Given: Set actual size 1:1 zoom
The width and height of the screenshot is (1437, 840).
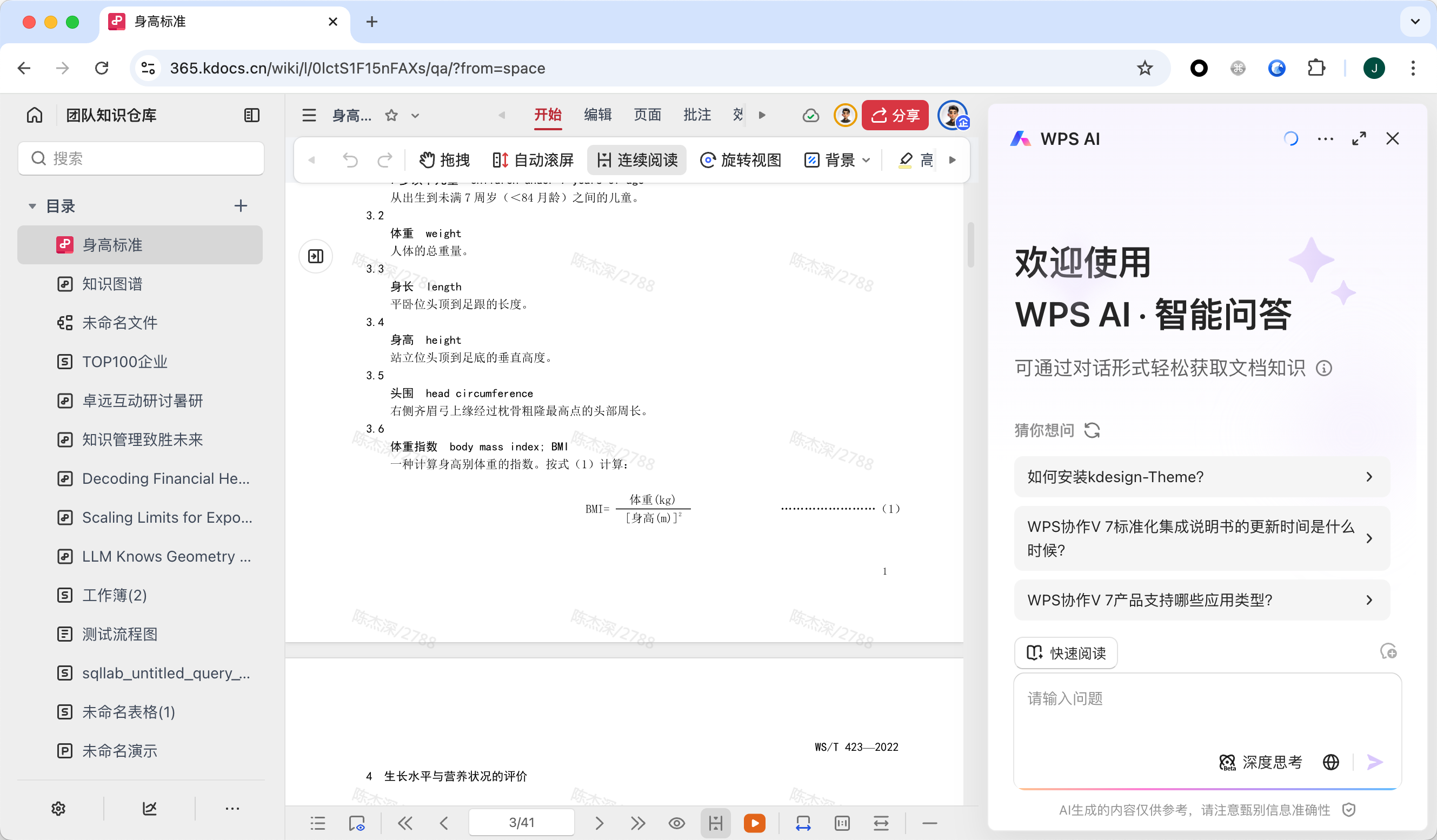Looking at the screenshot, I should pos(842,823).
